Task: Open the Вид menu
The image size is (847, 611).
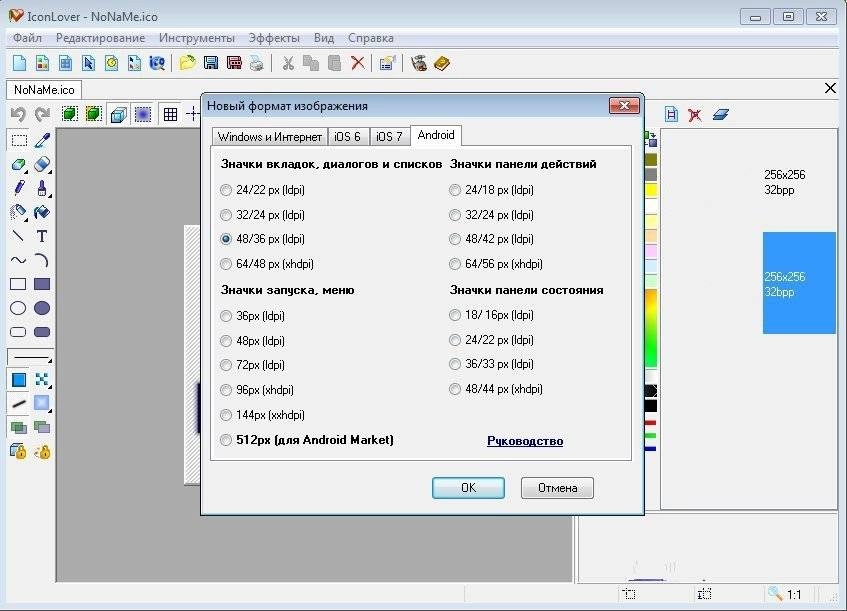Action: click(324, 38)
